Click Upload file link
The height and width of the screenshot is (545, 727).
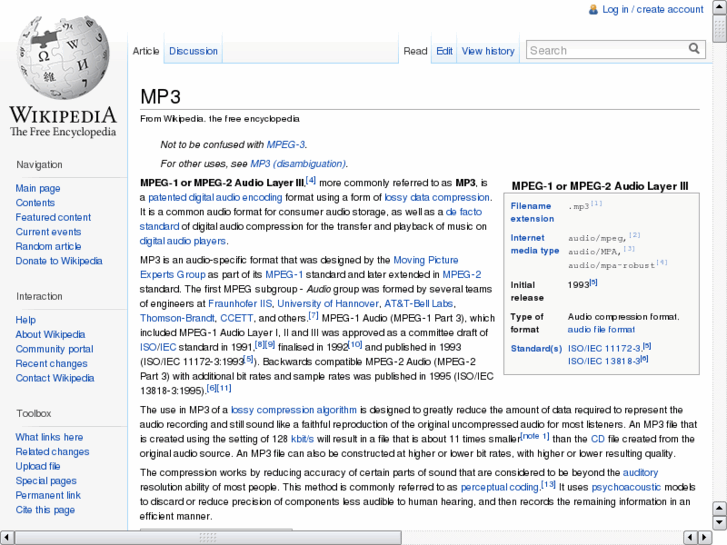(x=38, y=466)
